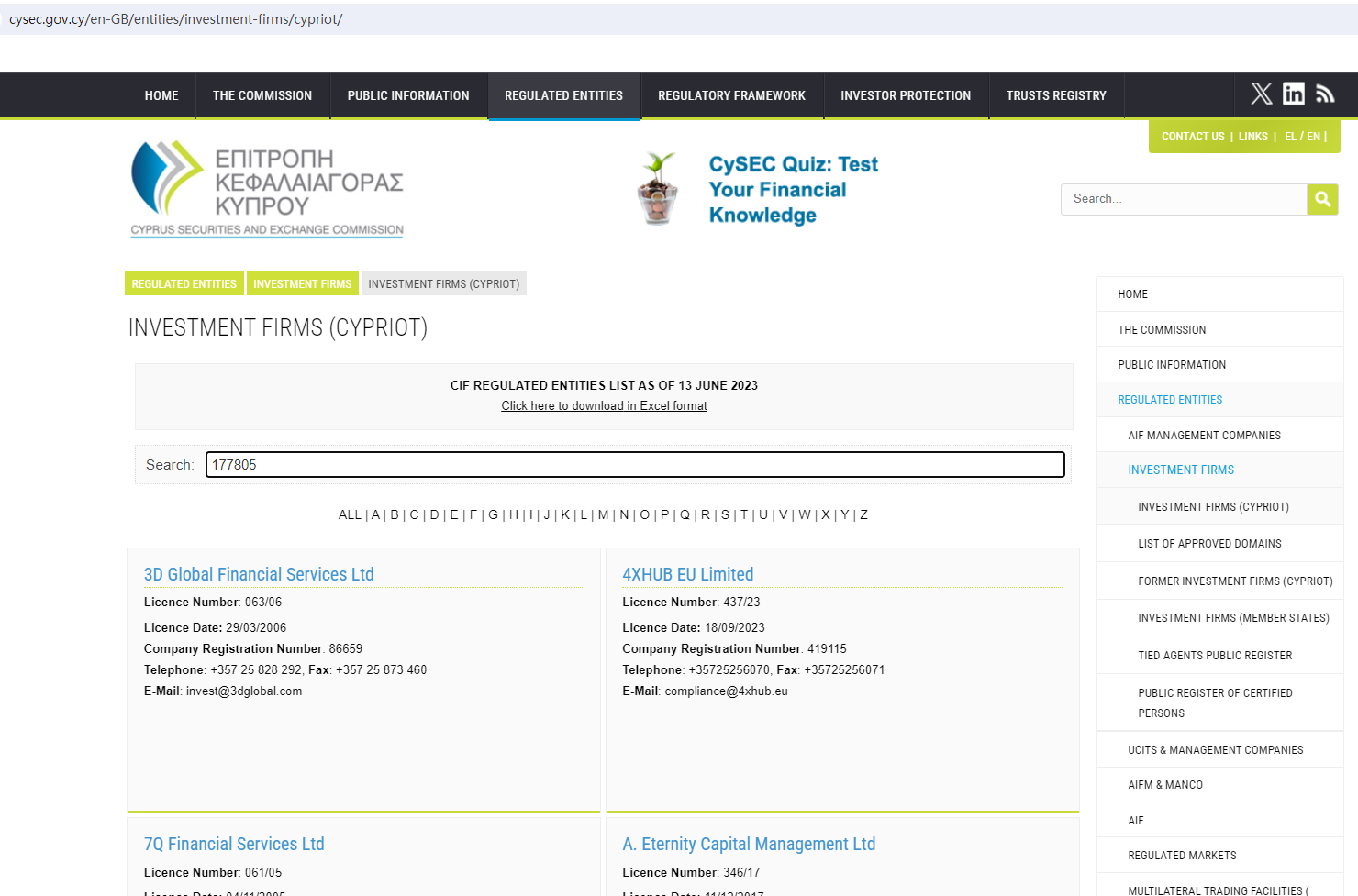Click the site search box in header
This screenshot has width=1358, height=896.
coord(1183,199)
